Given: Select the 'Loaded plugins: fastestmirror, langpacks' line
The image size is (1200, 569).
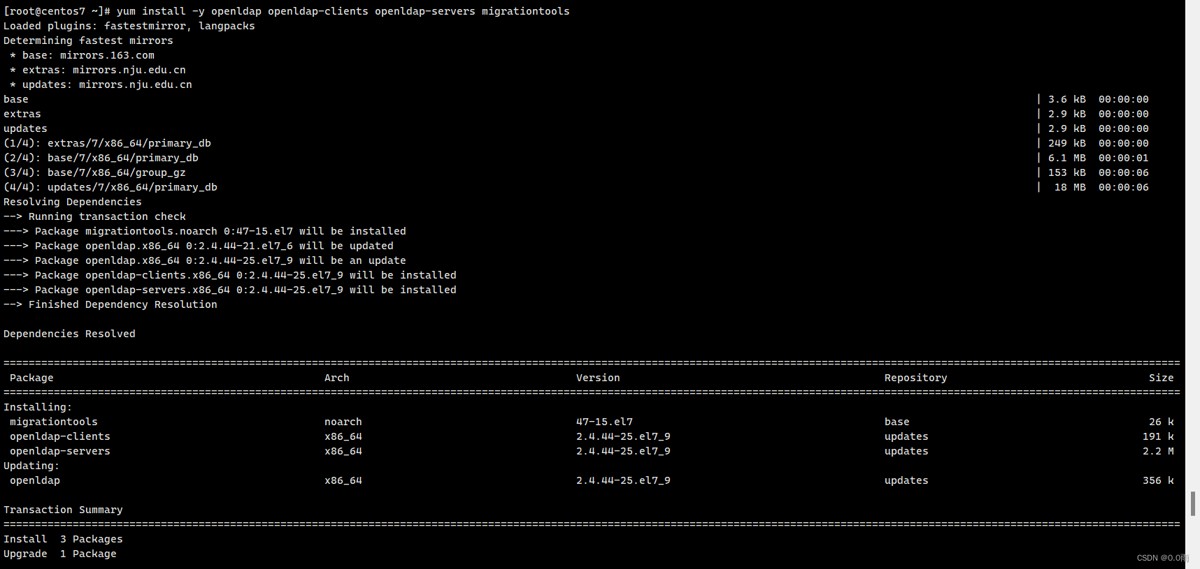Looking at the screenshot, I should (x=129, y=26).
